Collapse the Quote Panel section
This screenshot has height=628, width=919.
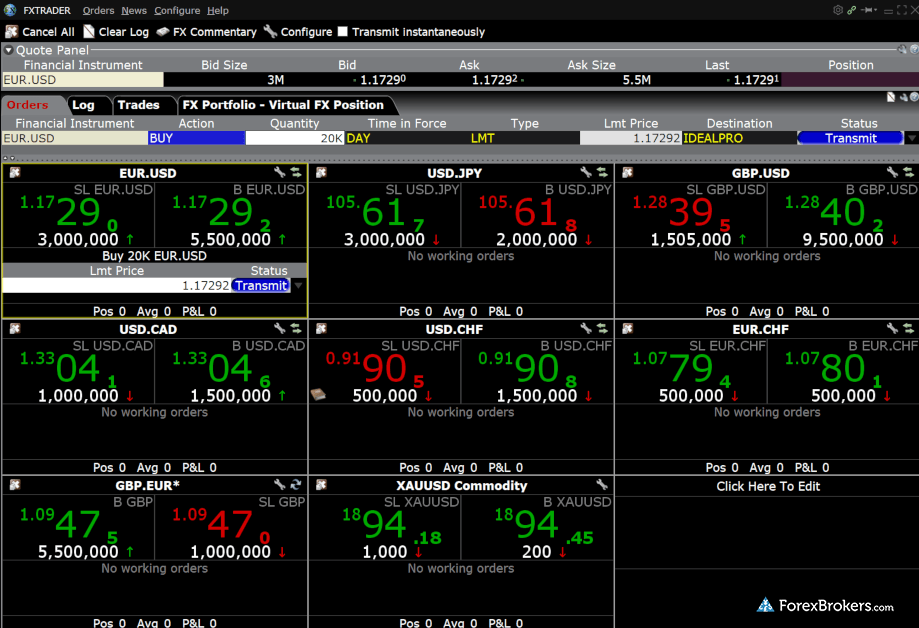pos(8,50)
